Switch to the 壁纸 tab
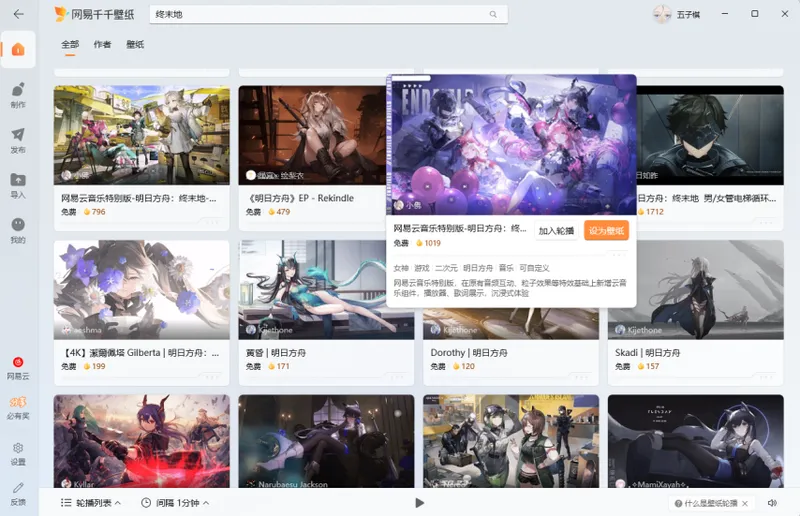The image size is (800, 516). point(135,44)
